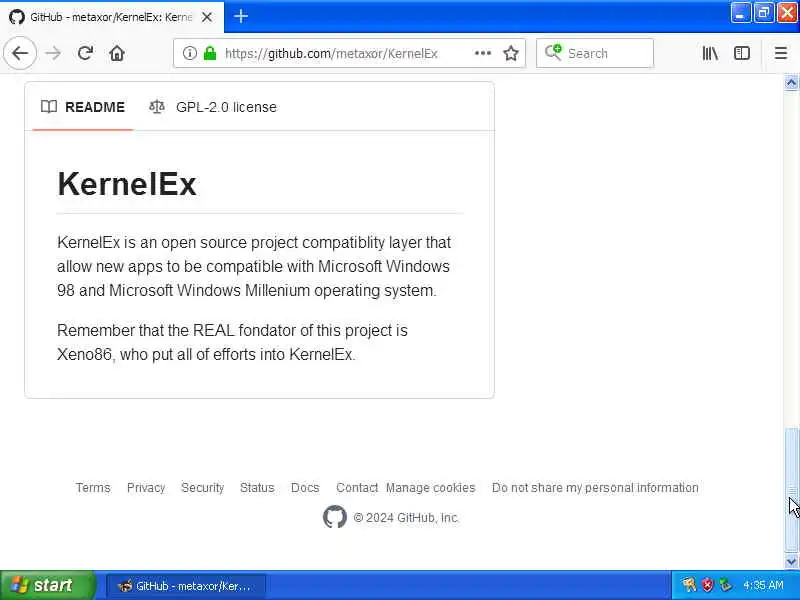The height and width of the screenshot is (600, 800).
Task: Click the Xeno86 credit paragraph
Action: [x=232, y=342]
